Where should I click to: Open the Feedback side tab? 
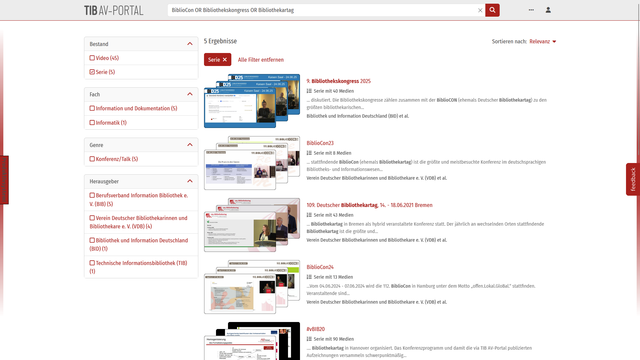(633, 180)
